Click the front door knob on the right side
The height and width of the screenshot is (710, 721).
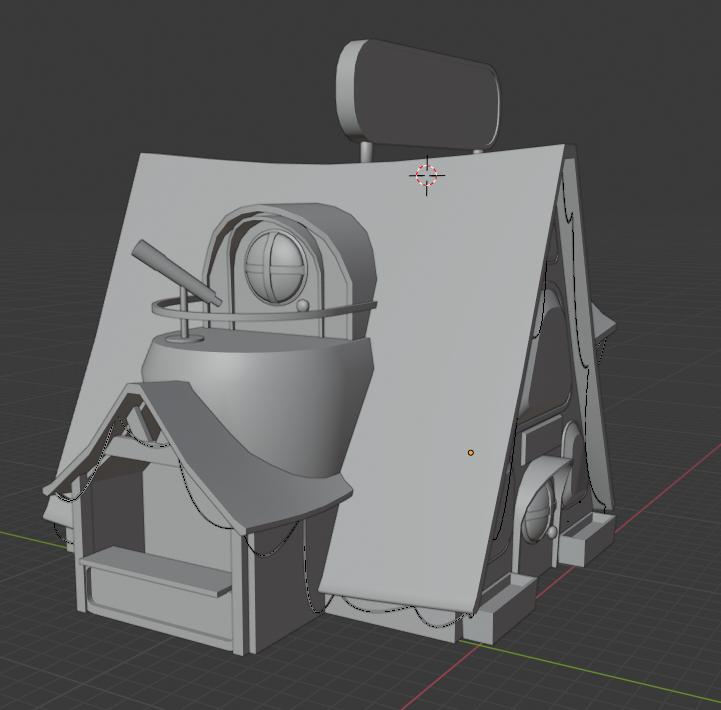(552, 534)
